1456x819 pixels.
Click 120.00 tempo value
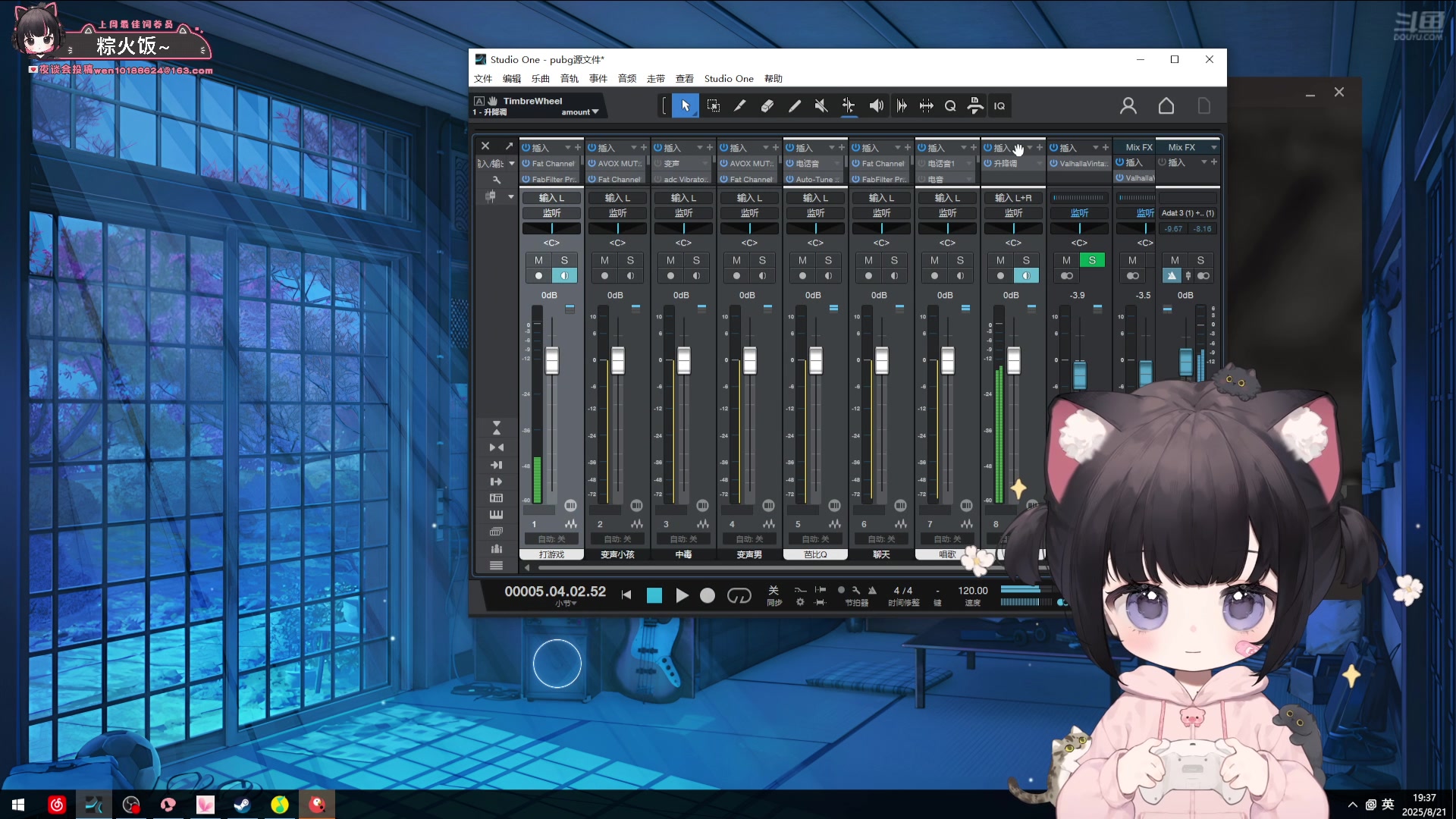tap(973, 591)
